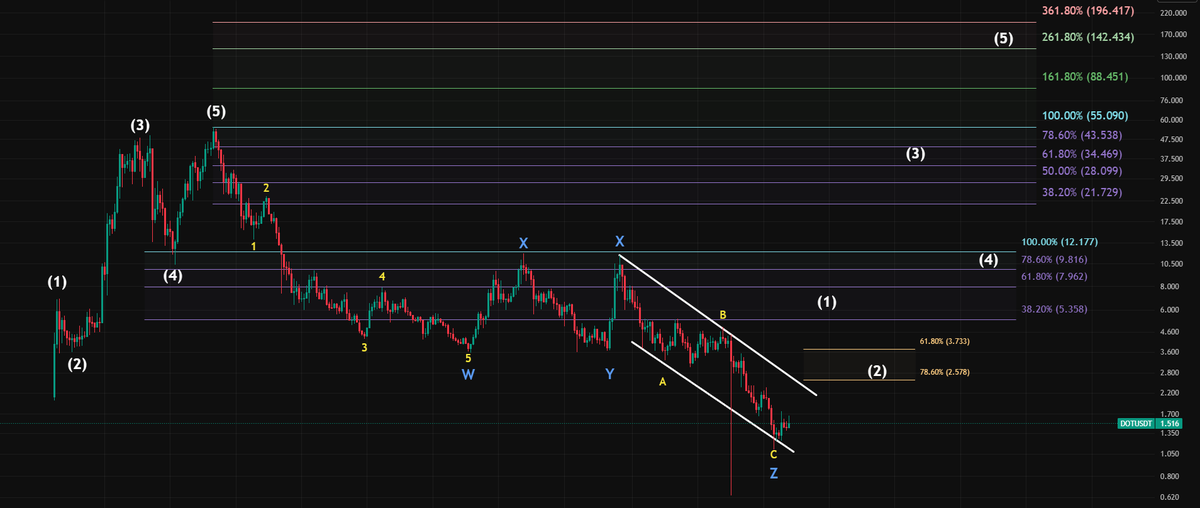Click the yellow A wave label
The image size is (1200, 508).
pyautogui.click(x=662, y=381)
